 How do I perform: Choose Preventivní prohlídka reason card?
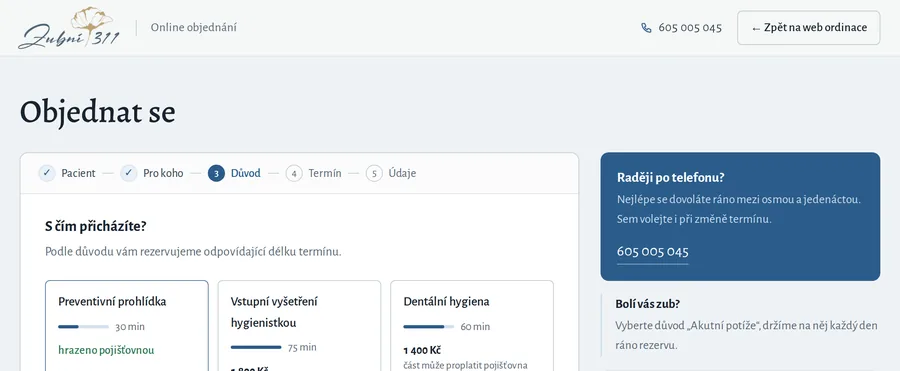tap(127, 326)
